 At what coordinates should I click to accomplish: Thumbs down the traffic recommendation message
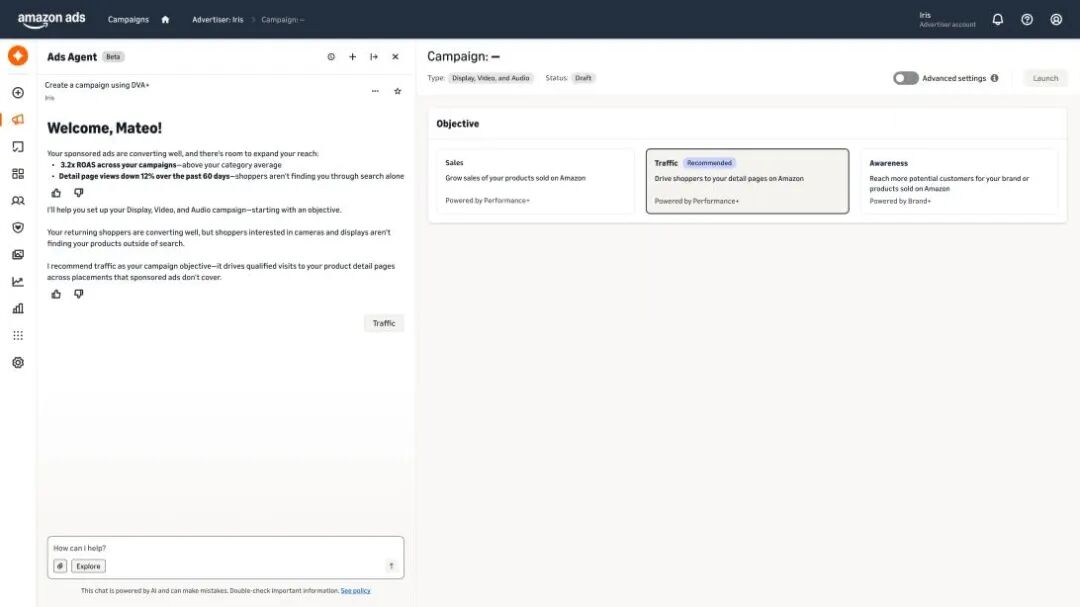(79, 294)
